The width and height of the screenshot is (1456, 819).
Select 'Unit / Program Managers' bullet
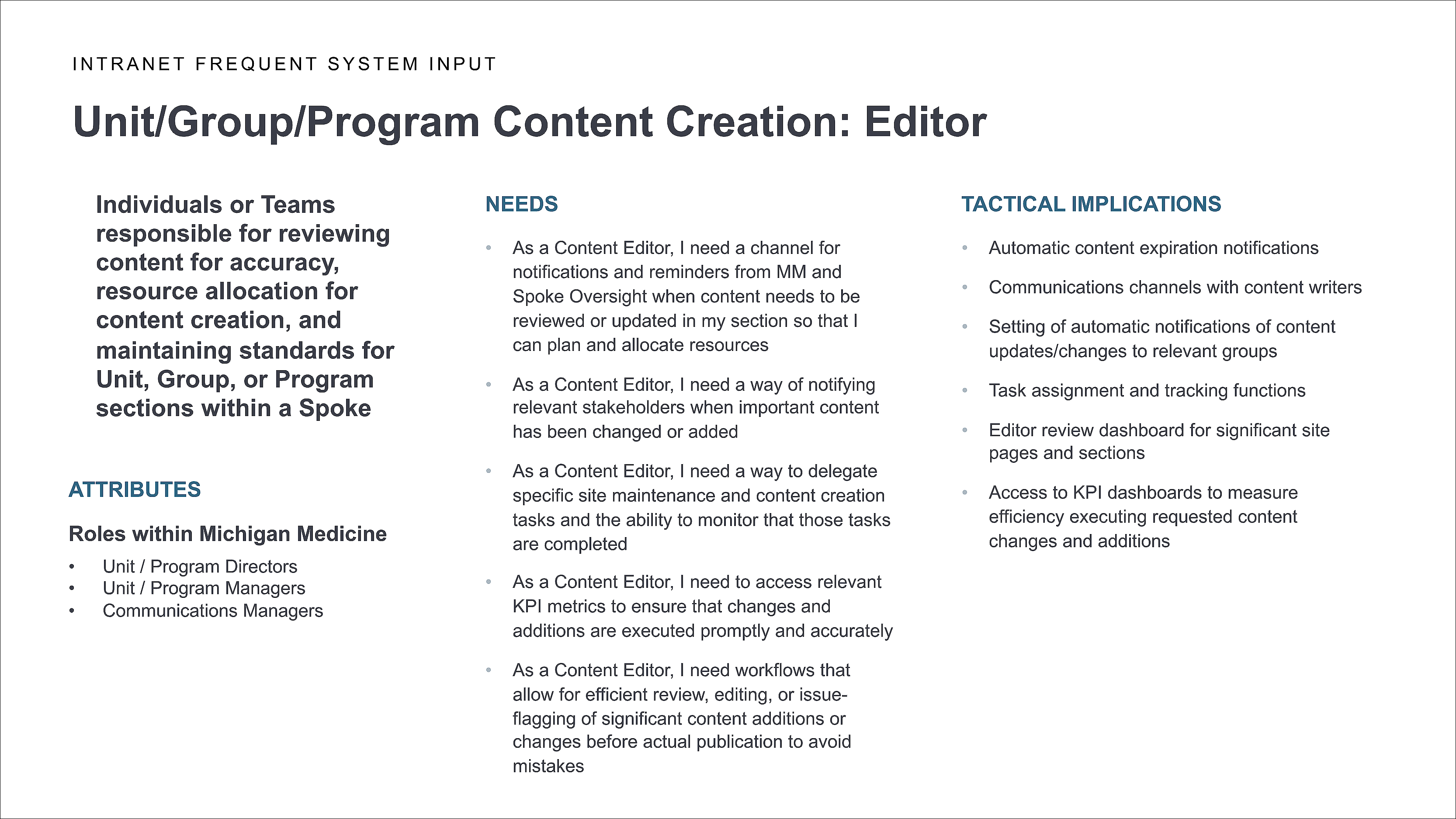pos(204,588)
